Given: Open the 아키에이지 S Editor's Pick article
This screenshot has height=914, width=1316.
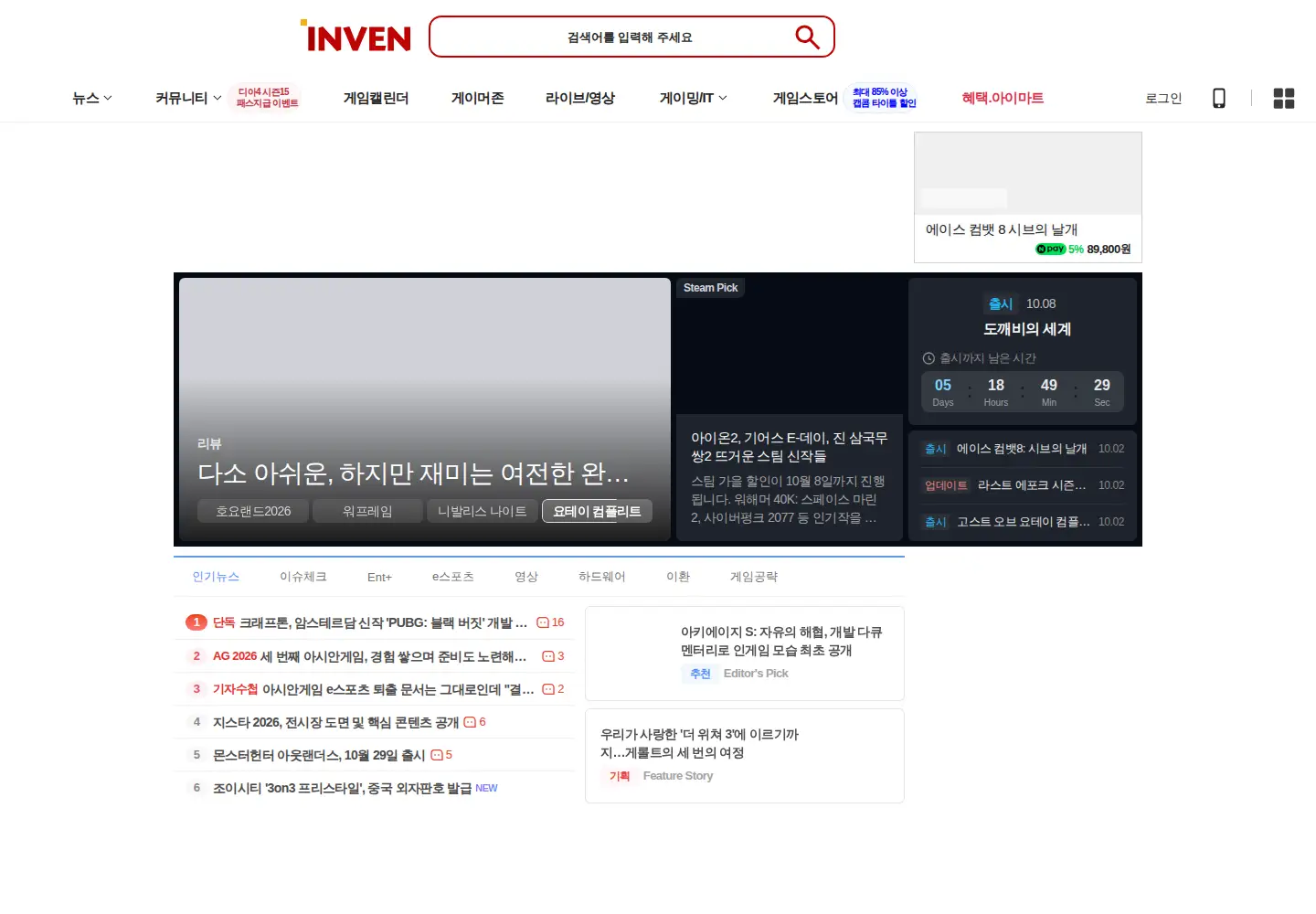Looking at the screenshot, I should (x=745, y=654).
